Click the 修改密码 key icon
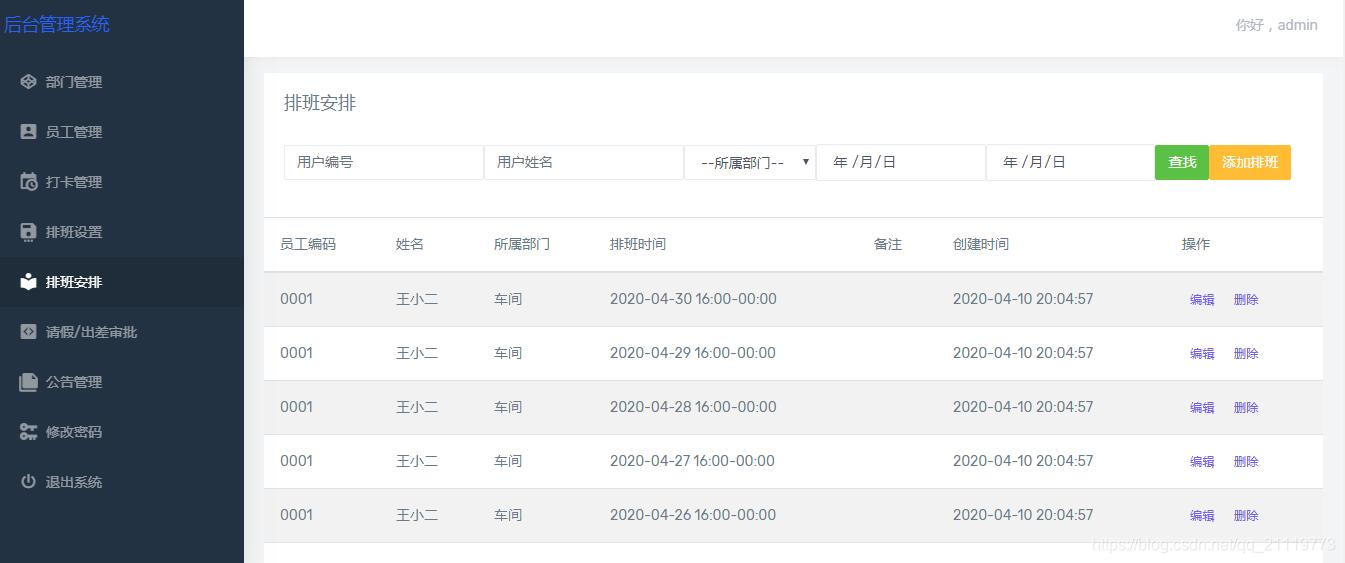1345x563 pixels. 28,432
